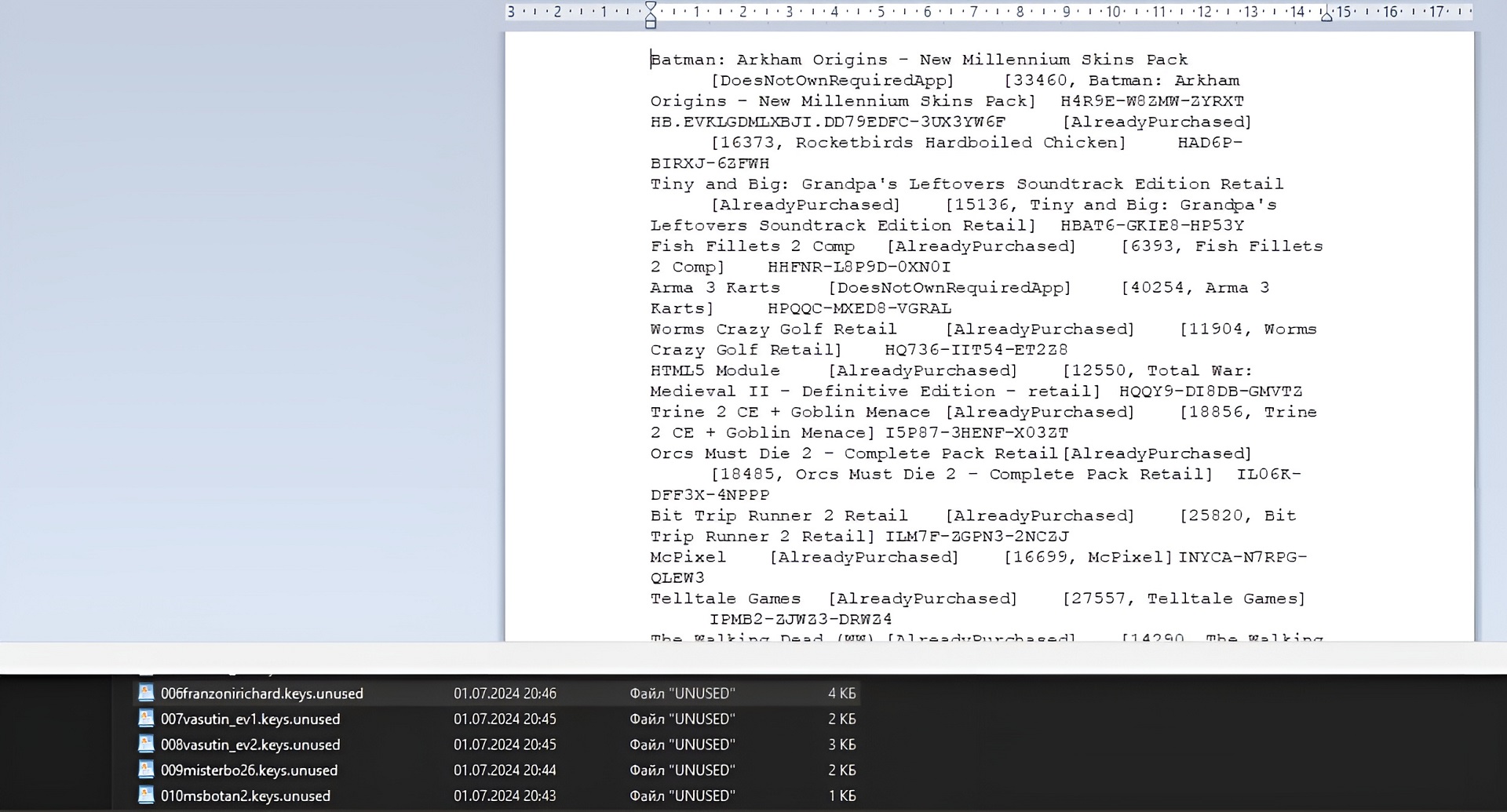Select file 010msbotan2.keys.unused

[x=246, y=796]
